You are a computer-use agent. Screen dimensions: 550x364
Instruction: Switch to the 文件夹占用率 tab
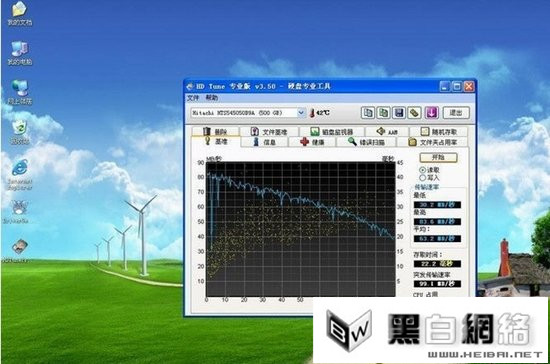(432, 142)
